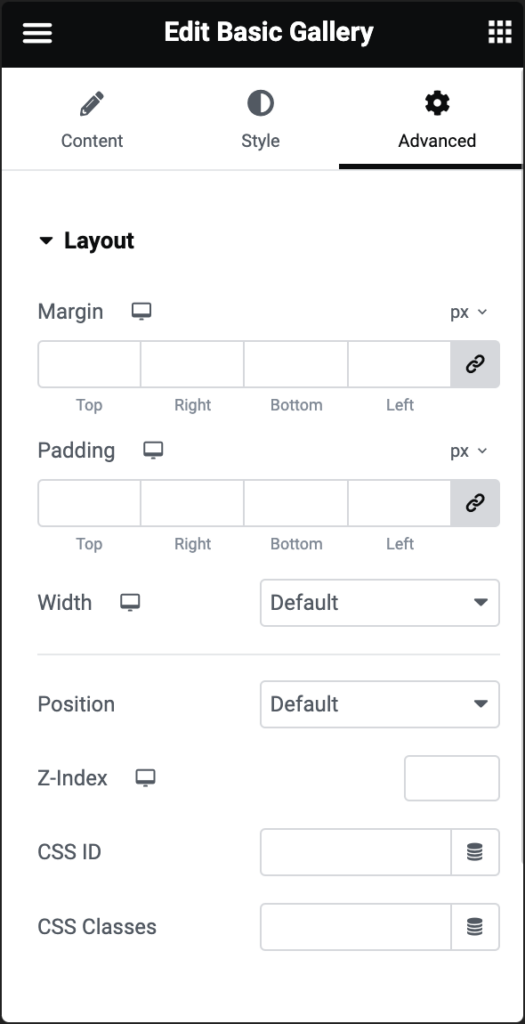Open the widgets grid icon
The width and height of the screenshot is (525, 1024).
[x=500, y=32]
